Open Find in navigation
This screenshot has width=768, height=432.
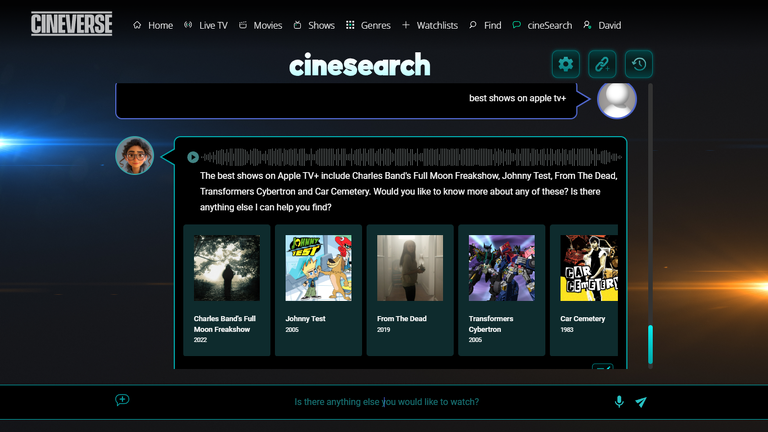pyautogui.click(x=485, y=25)
